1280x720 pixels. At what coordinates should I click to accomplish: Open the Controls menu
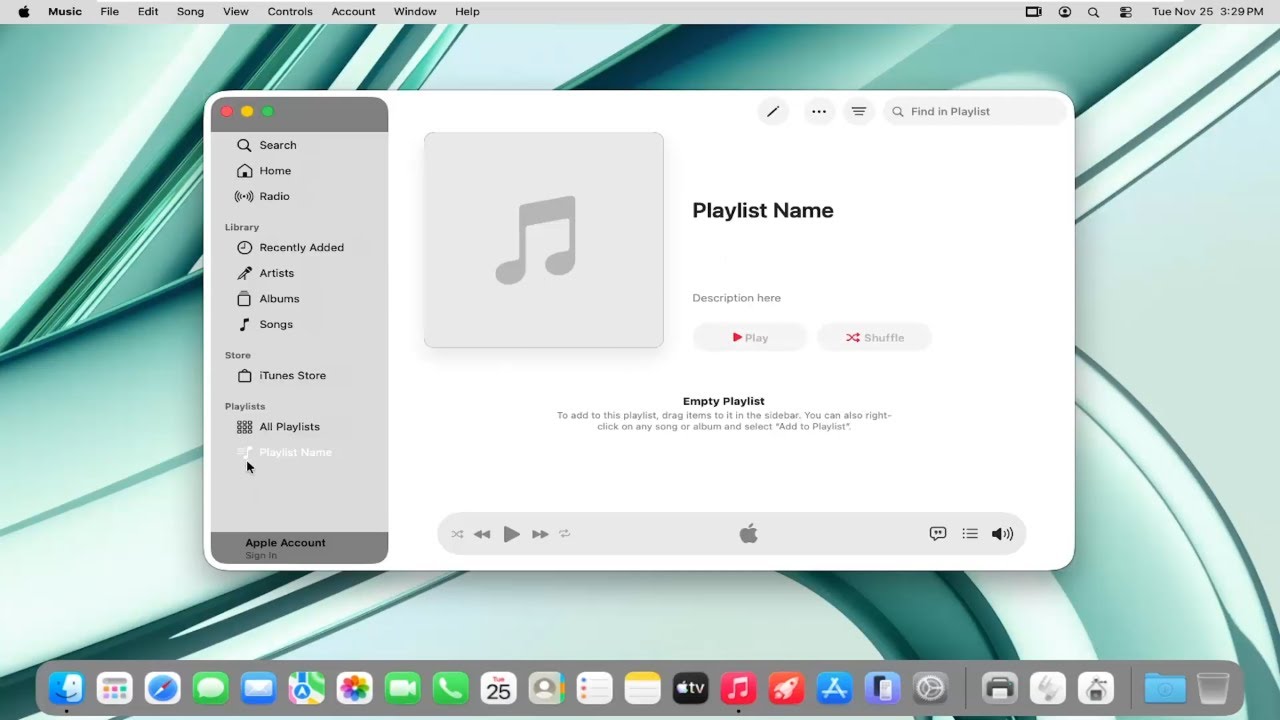(x=290, y=12)
